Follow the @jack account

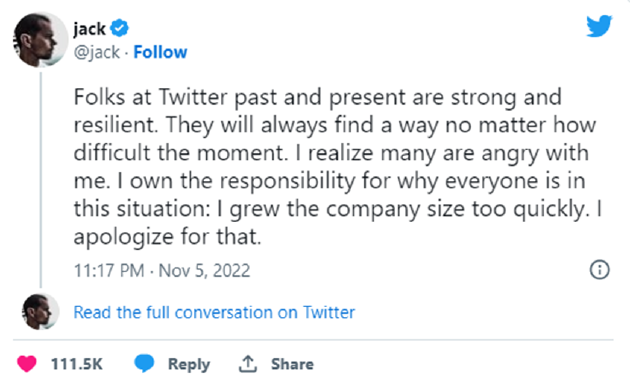click(x=160, y=52)
